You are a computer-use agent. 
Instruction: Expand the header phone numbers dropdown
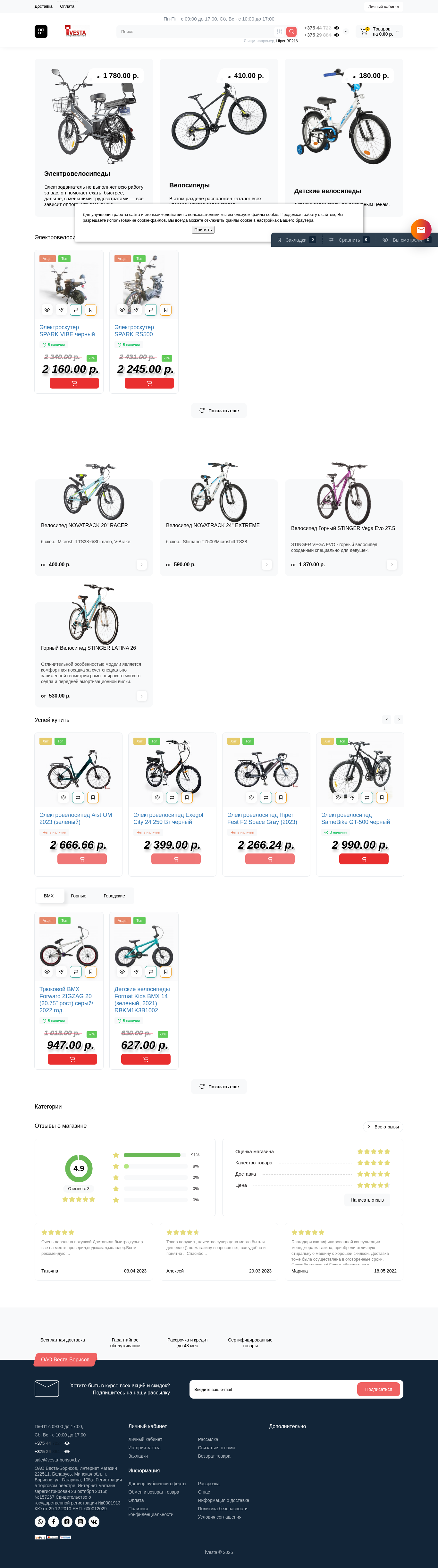pyautogui.click(x=346, y=32)
